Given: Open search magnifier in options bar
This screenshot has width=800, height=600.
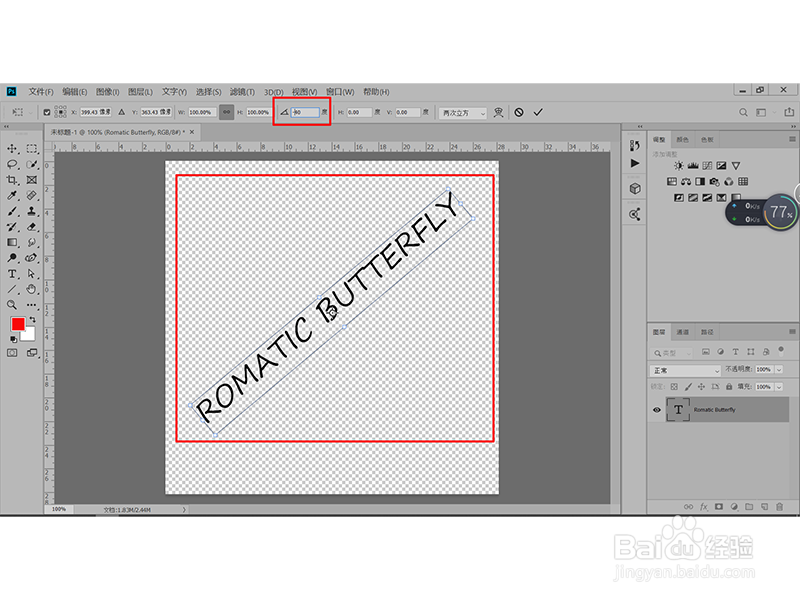Looking at the screenshot, I should 743,112.
